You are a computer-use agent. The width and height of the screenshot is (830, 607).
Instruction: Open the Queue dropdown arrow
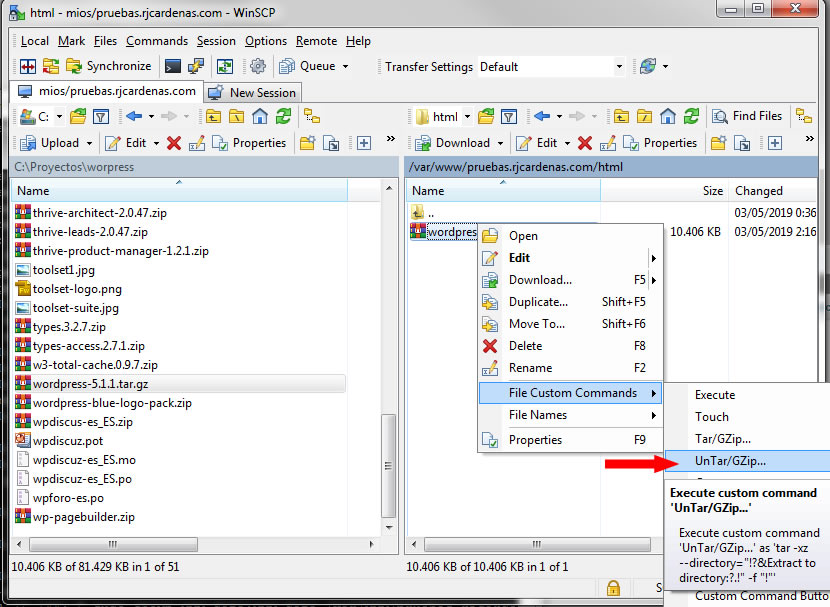pyautogui.click(x=345, y=67)
